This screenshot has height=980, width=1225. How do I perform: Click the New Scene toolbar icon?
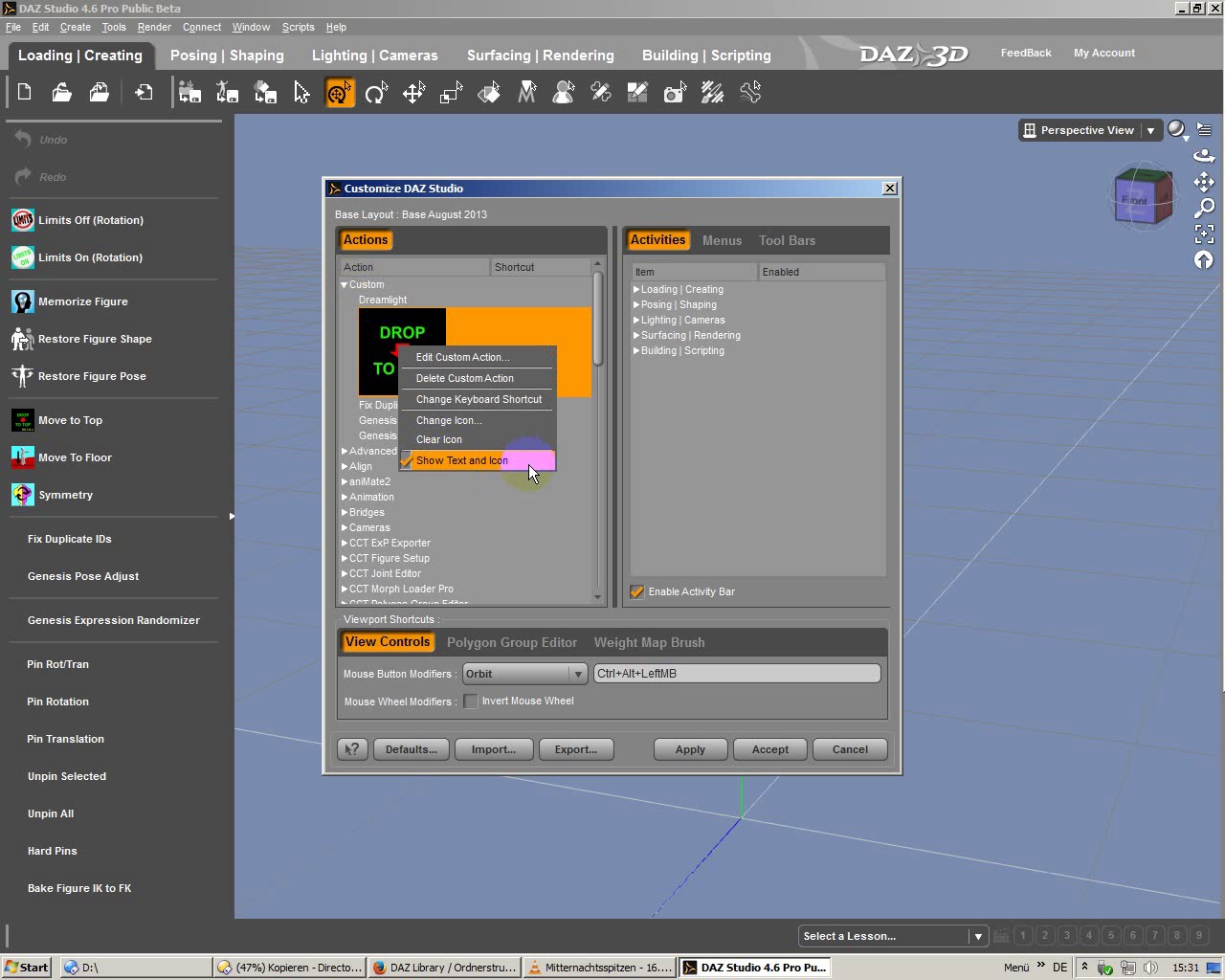coord(25,93)
